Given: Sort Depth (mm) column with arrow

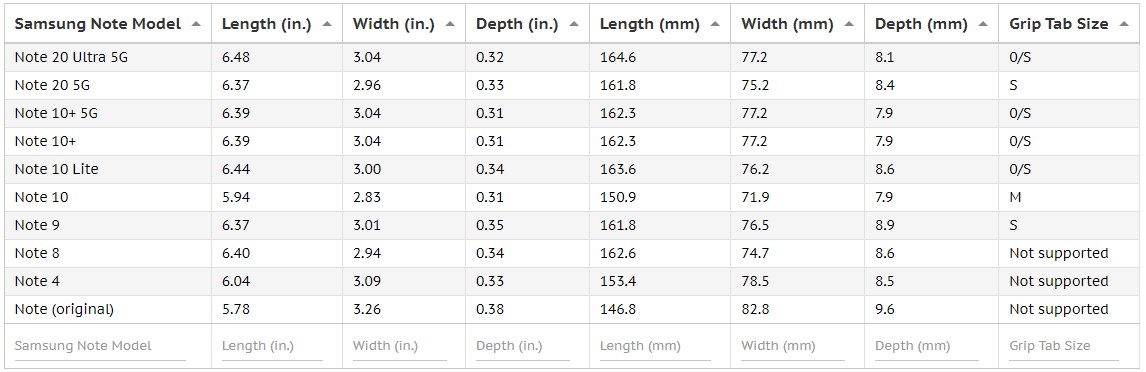Looking at the screenshot, I should coord(983,24).
